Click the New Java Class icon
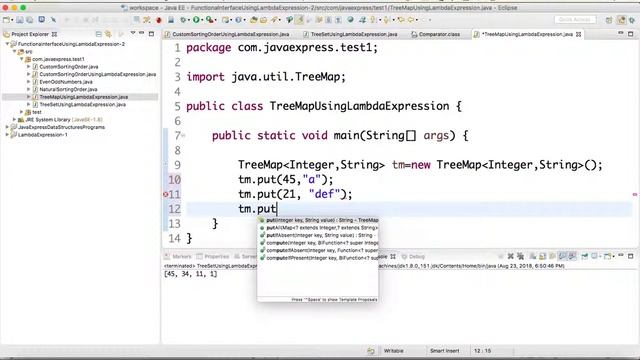 (x=238, y=20)
